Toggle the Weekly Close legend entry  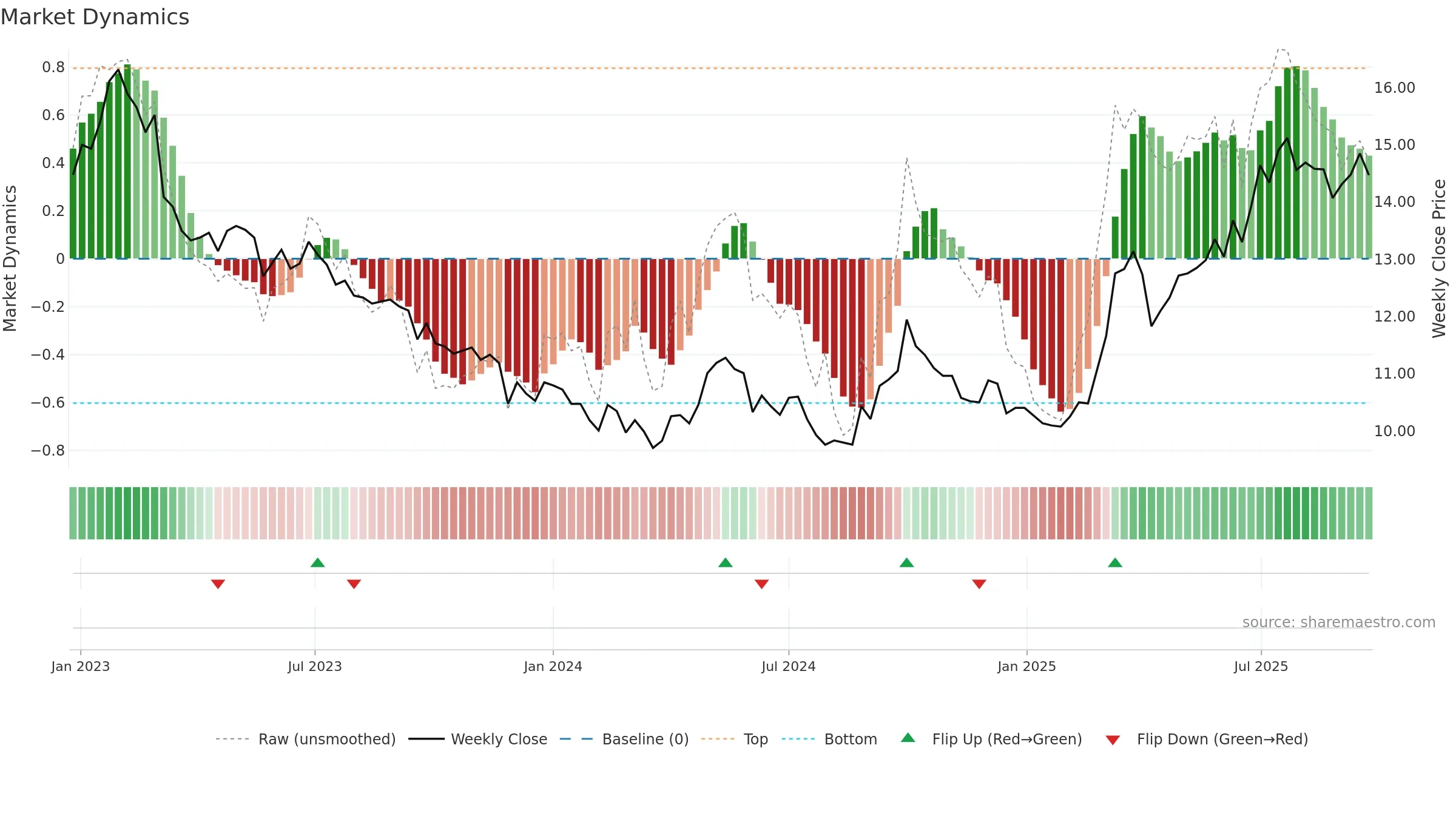(477, 739)
